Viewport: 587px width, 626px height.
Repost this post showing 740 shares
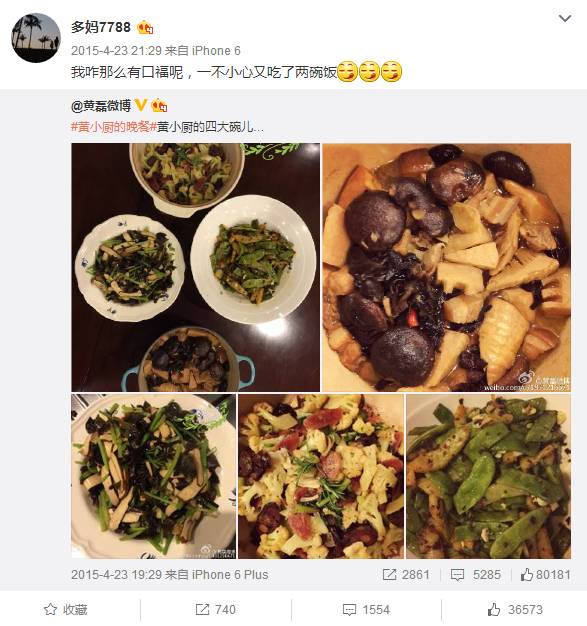click(x=215, y=610)
